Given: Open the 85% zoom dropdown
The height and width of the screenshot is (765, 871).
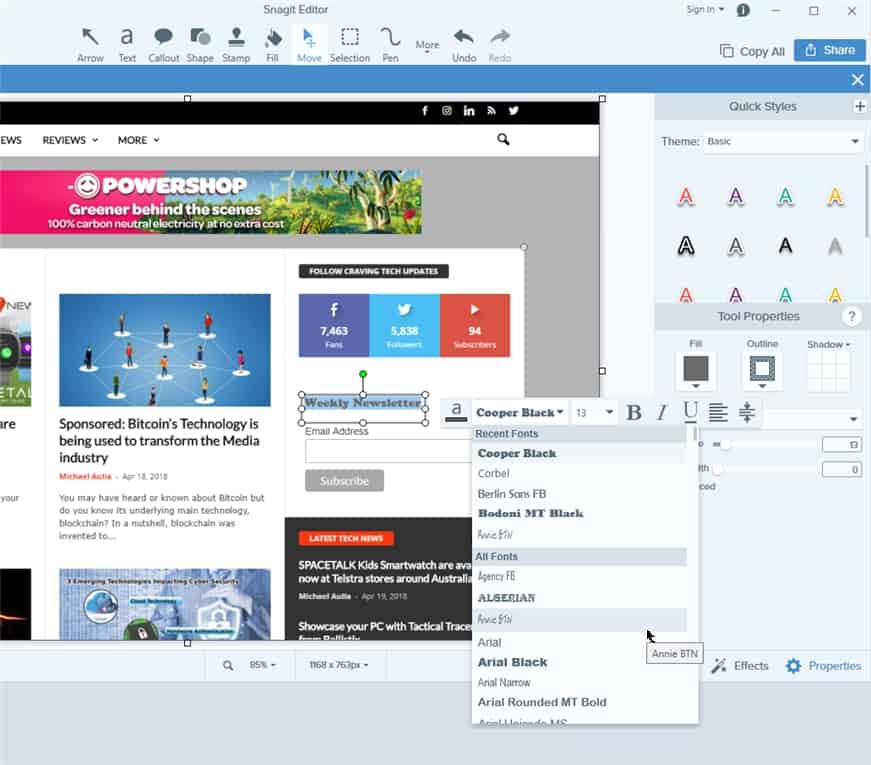Looking at the screenshot, I should point(262,665).
